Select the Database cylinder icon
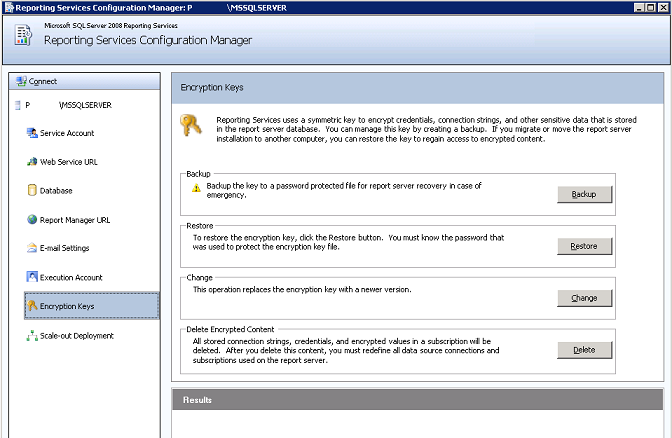Viewport: 672px width, 438px height. click(x=32, y=190)
